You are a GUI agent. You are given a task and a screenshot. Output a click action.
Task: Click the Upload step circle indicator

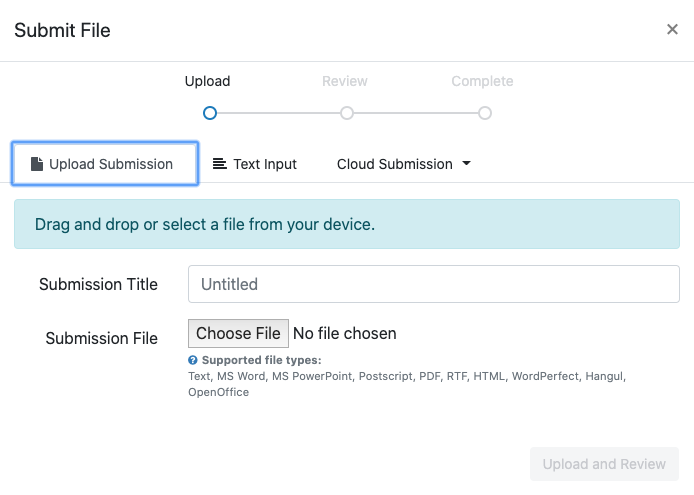(210, 113)
